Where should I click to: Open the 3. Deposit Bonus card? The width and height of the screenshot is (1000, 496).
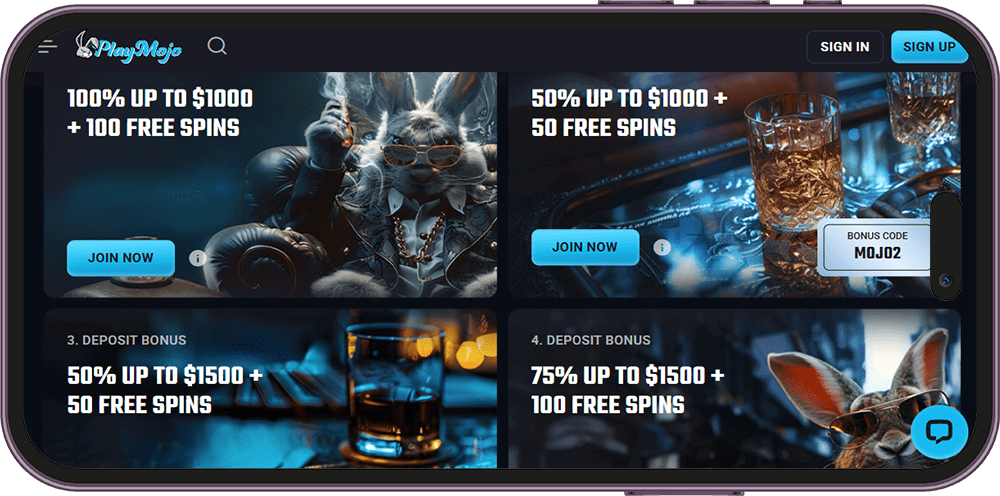[x=270, y=389]
